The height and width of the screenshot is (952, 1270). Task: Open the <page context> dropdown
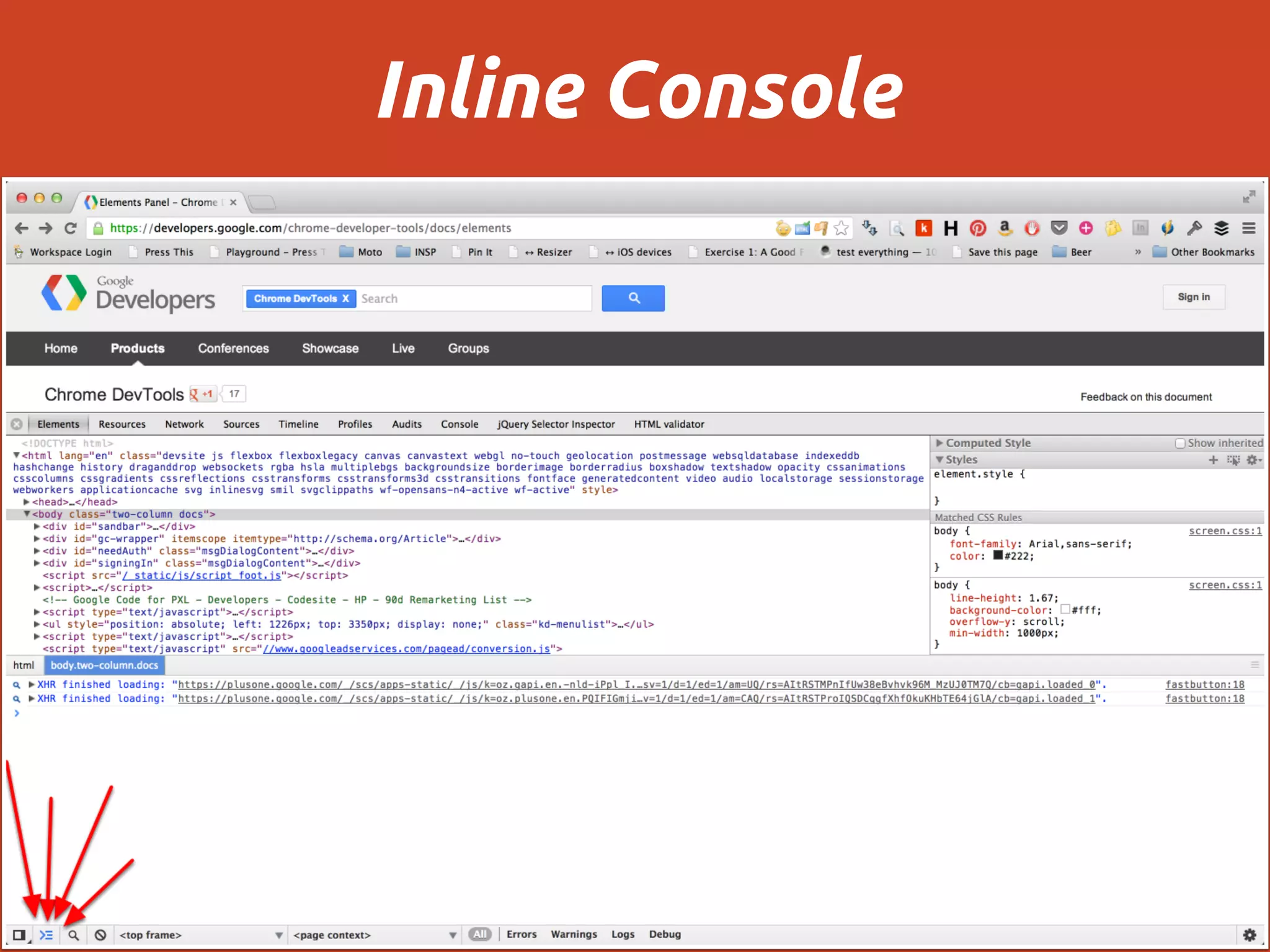(x=375, y=935)
